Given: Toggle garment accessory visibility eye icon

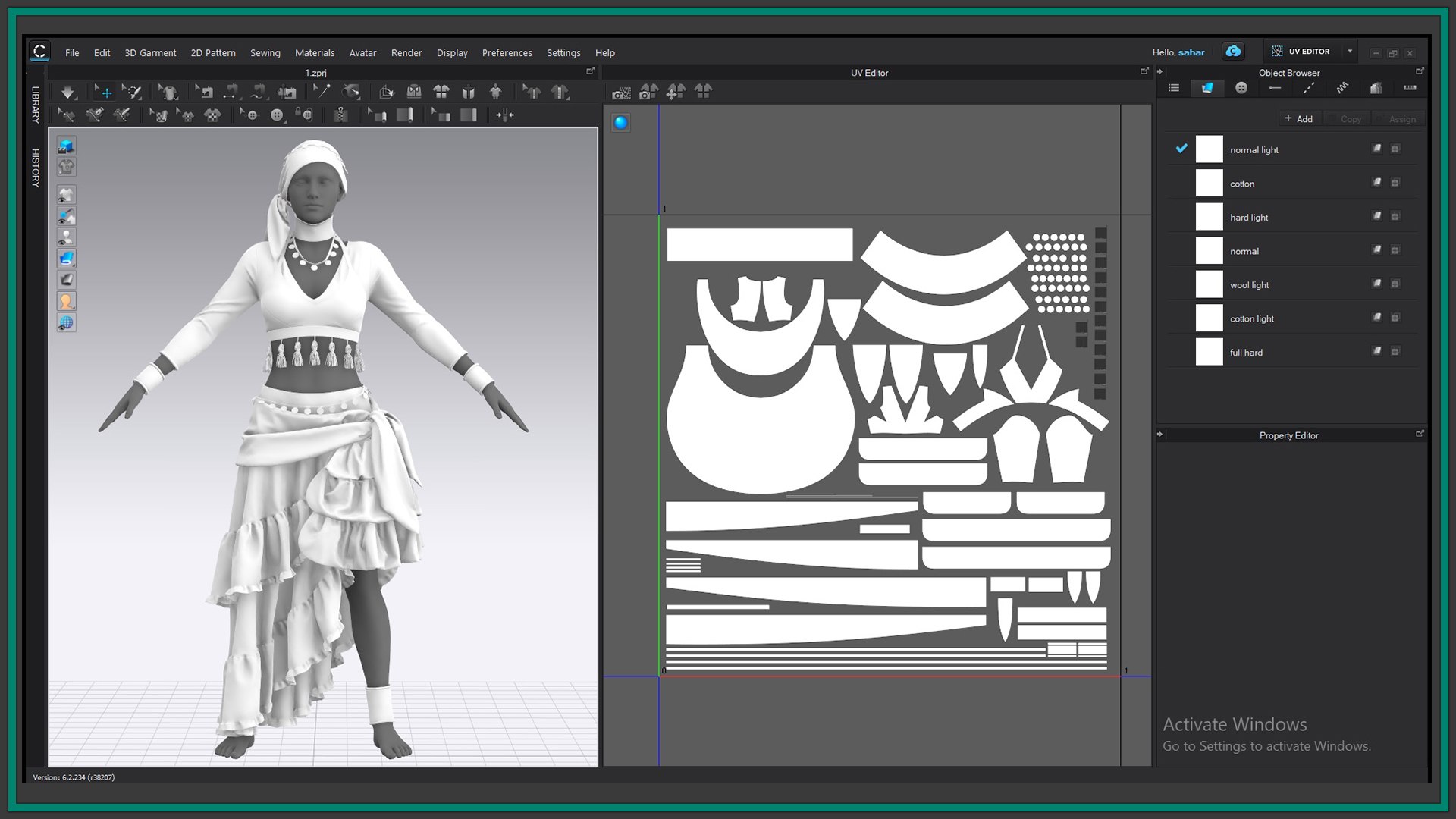Looking at the screenshot, I should click(x=67, y=216).
